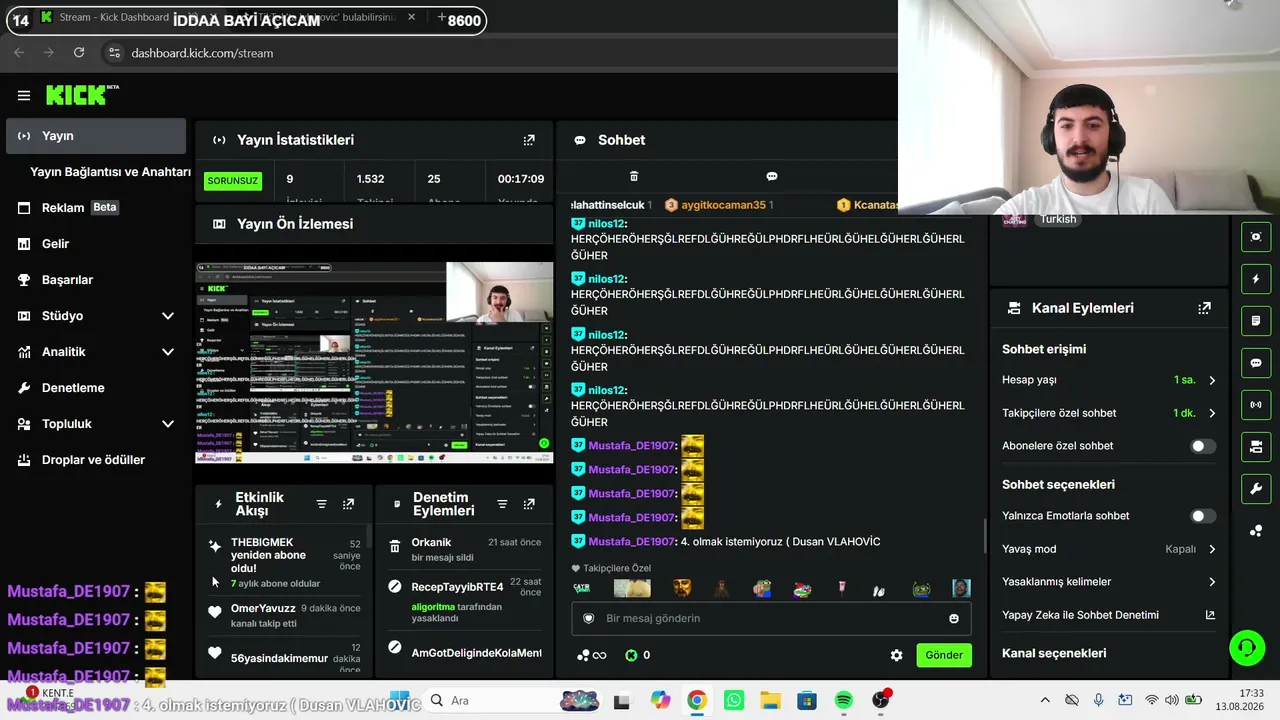Click the chat bubble icon in right sidebar
Viewport: 1280px width, 720px height.
click(1256, 363)
